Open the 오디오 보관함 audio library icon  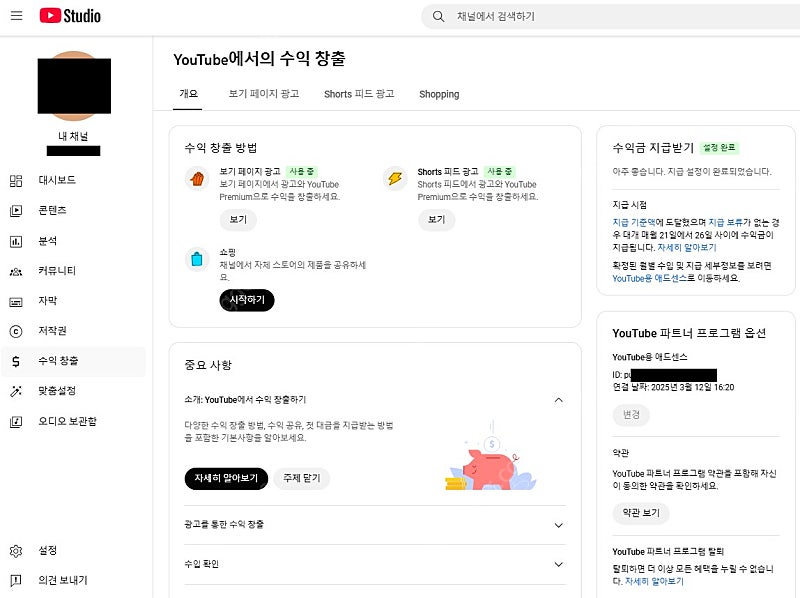(16, 422)
